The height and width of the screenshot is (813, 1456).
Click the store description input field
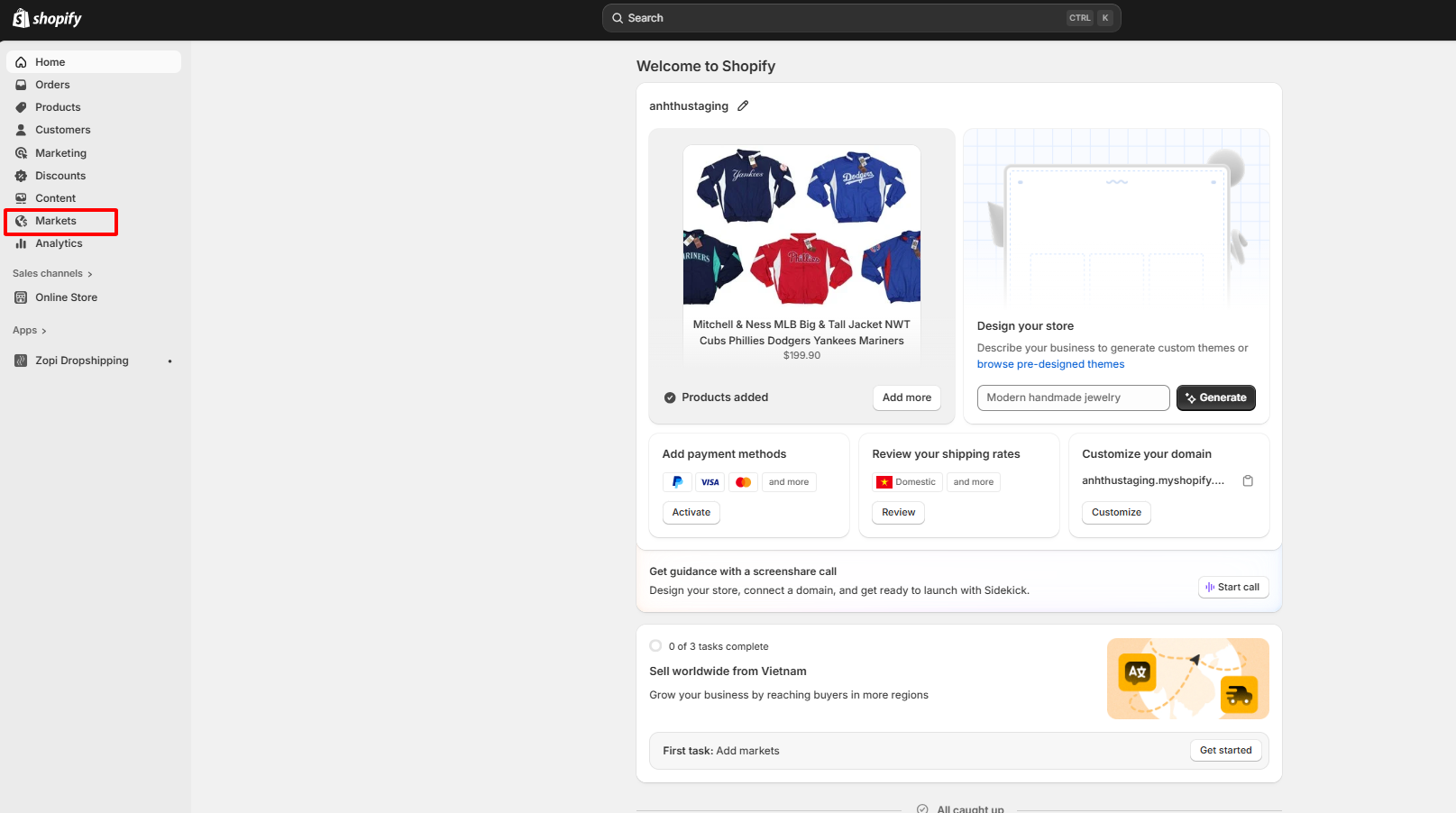pos(1073,397)
